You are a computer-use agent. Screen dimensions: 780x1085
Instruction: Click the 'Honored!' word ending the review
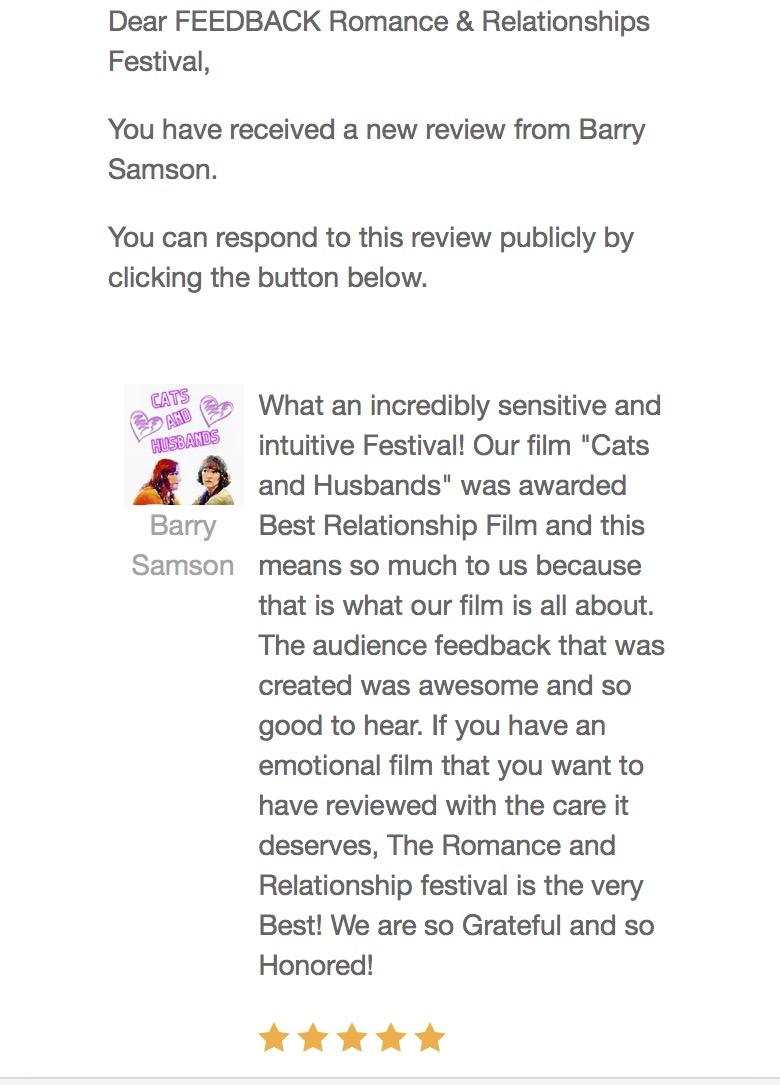(316, 966)
